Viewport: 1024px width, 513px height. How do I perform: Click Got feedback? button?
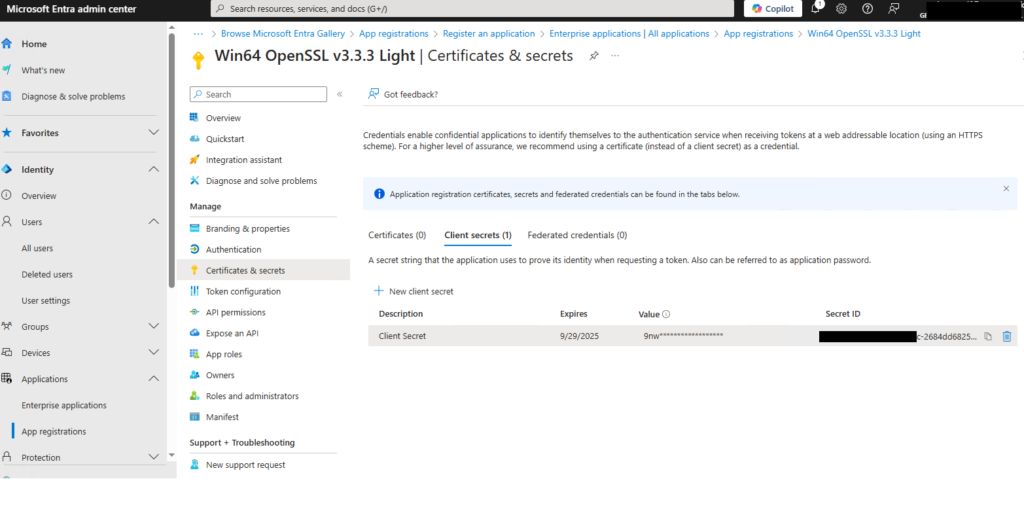(403, 94)
